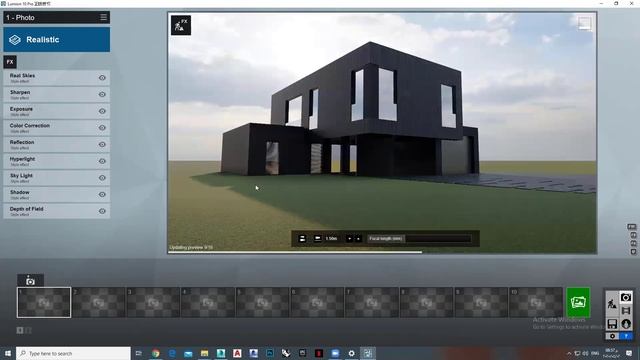
Task: Switch to Build mode
Action: 612,304
